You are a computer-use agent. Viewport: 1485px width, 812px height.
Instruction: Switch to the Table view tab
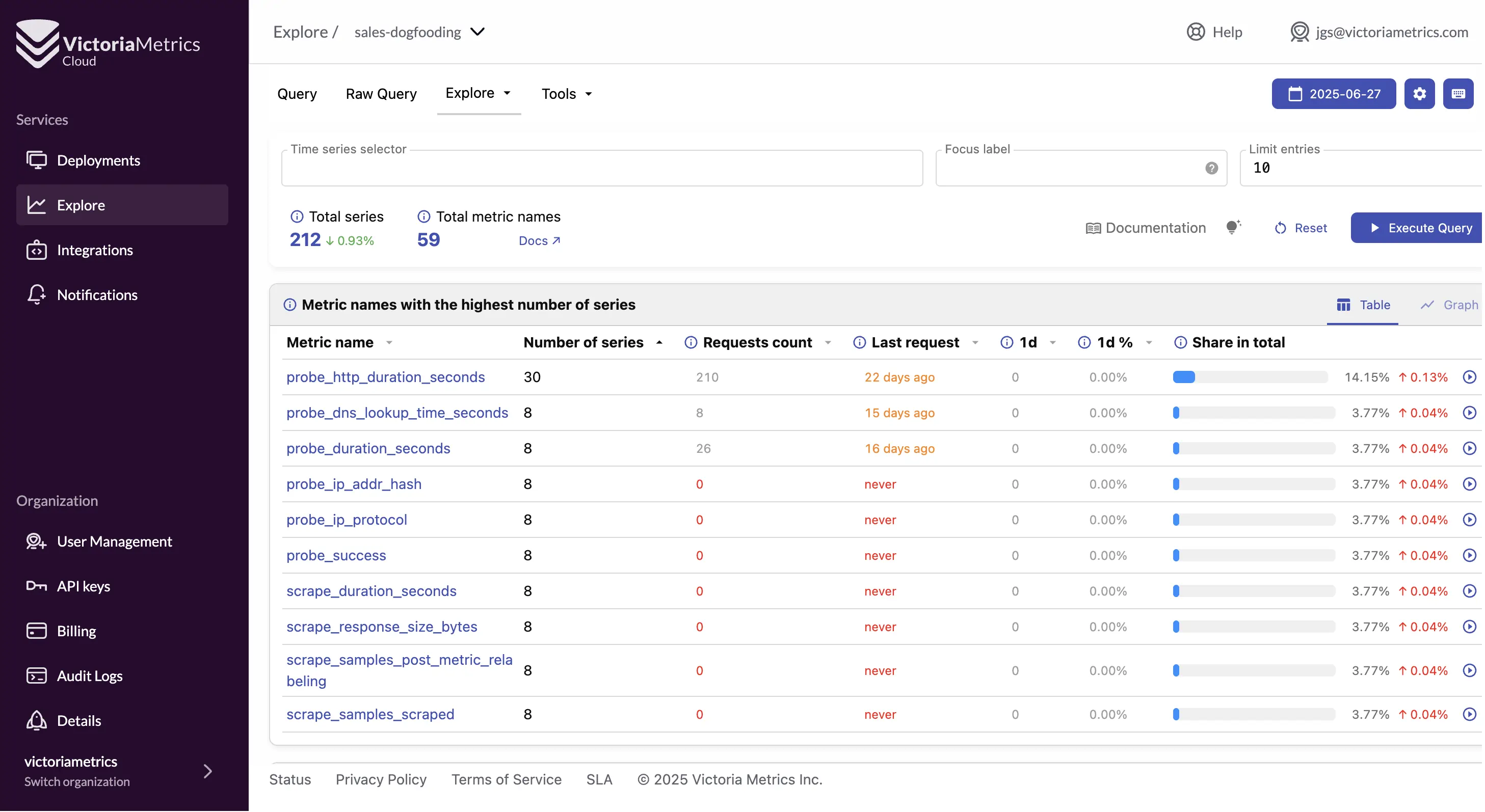pos(1363,306)
